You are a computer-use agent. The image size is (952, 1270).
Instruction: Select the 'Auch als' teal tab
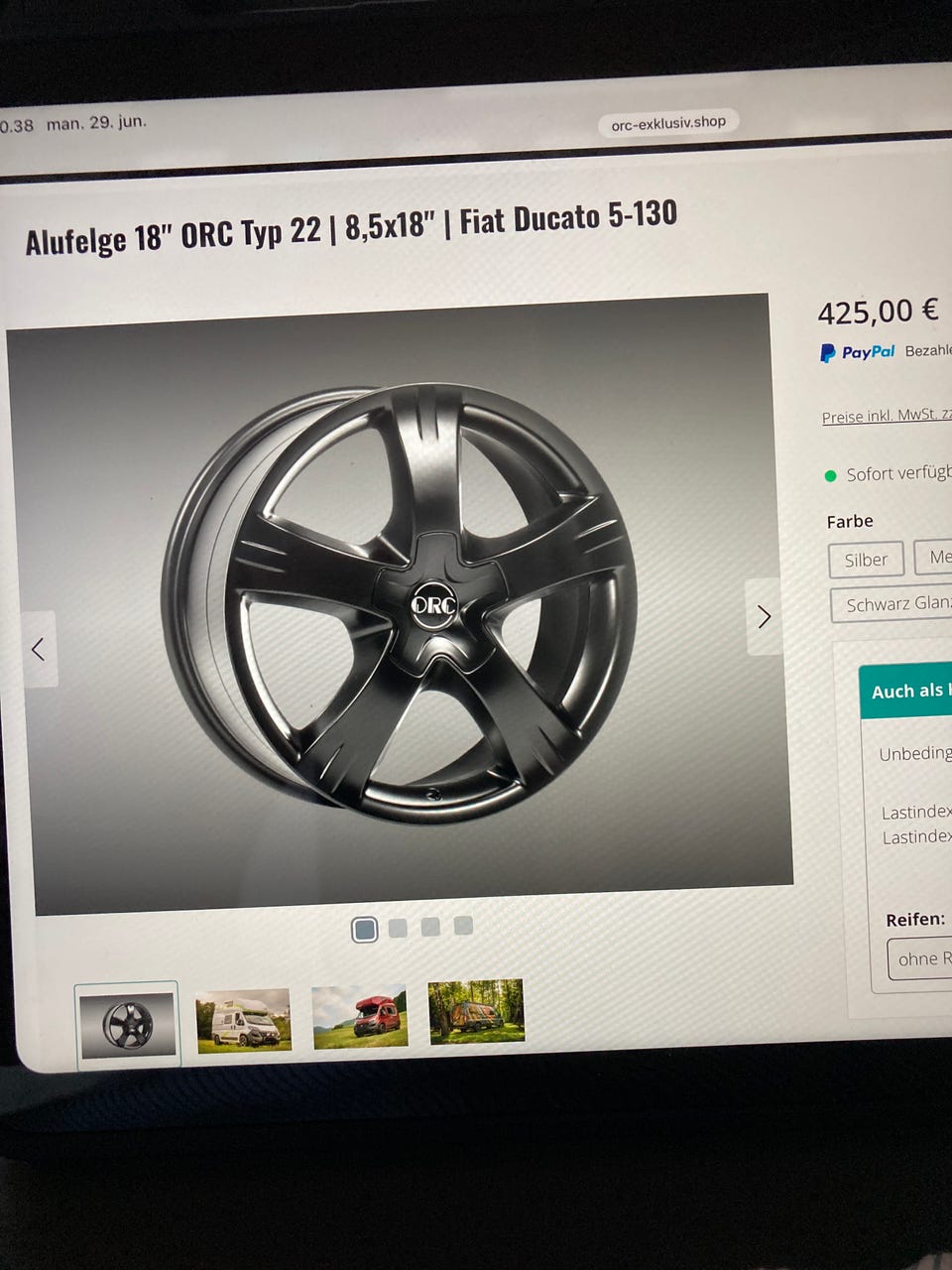click(x=905, y=692)
